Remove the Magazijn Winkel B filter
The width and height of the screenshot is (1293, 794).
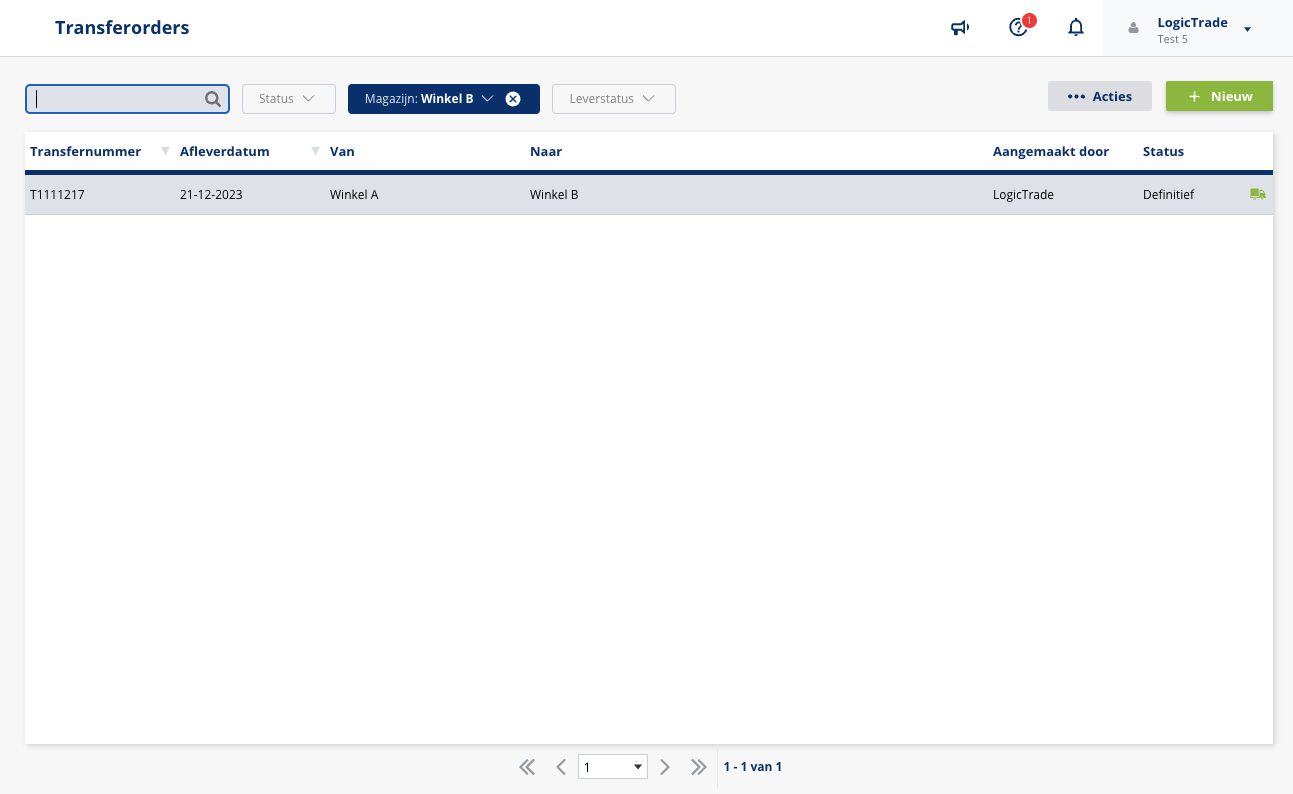coord(513,99)
